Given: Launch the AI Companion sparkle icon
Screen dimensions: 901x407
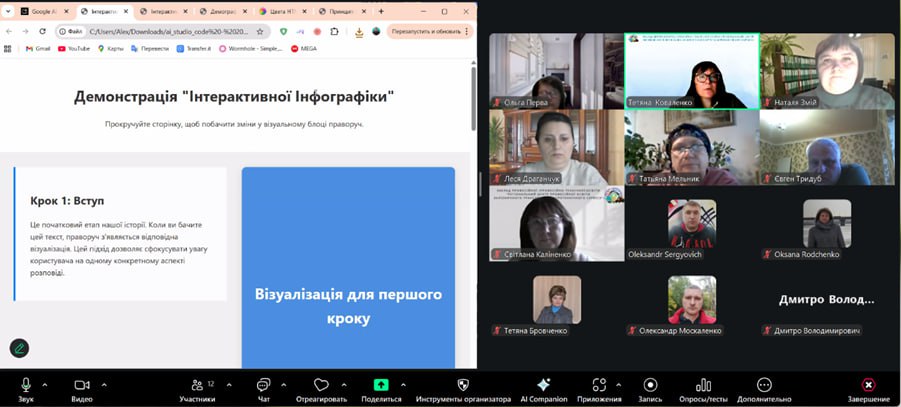Looking at the screenshot, I should [x=543, y=385].
